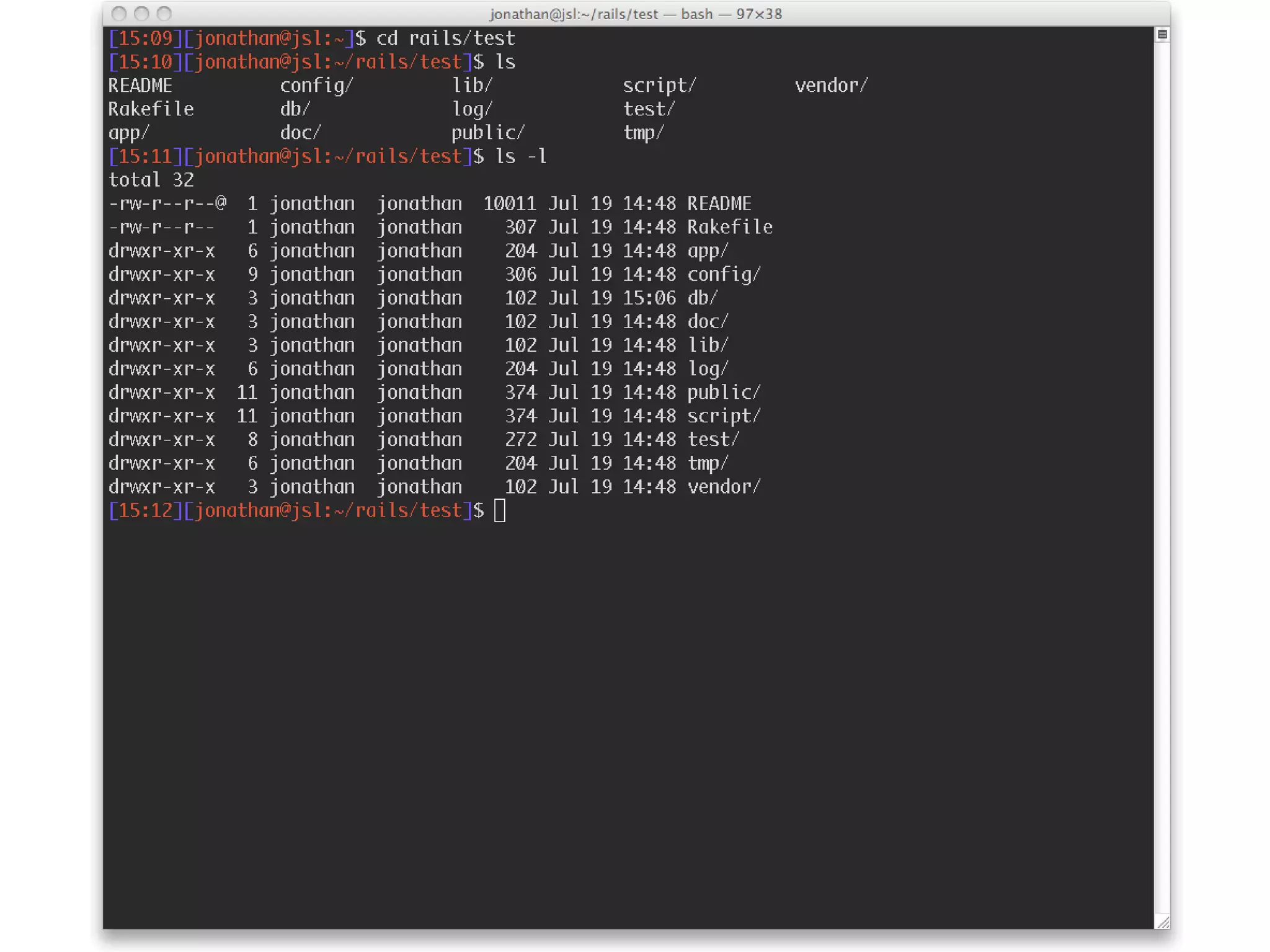
Task: Click 'public/' in the long listing
Action: [723, 392]
